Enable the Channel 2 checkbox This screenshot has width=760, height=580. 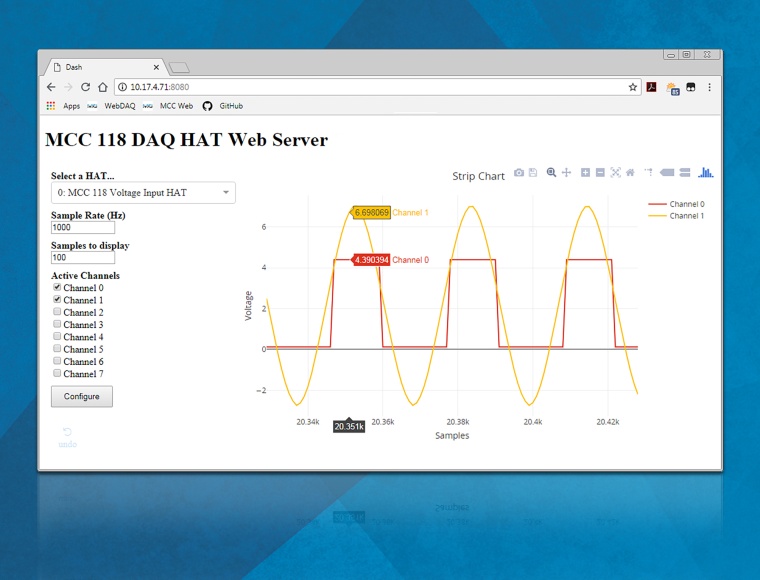(x=57, y=312)
